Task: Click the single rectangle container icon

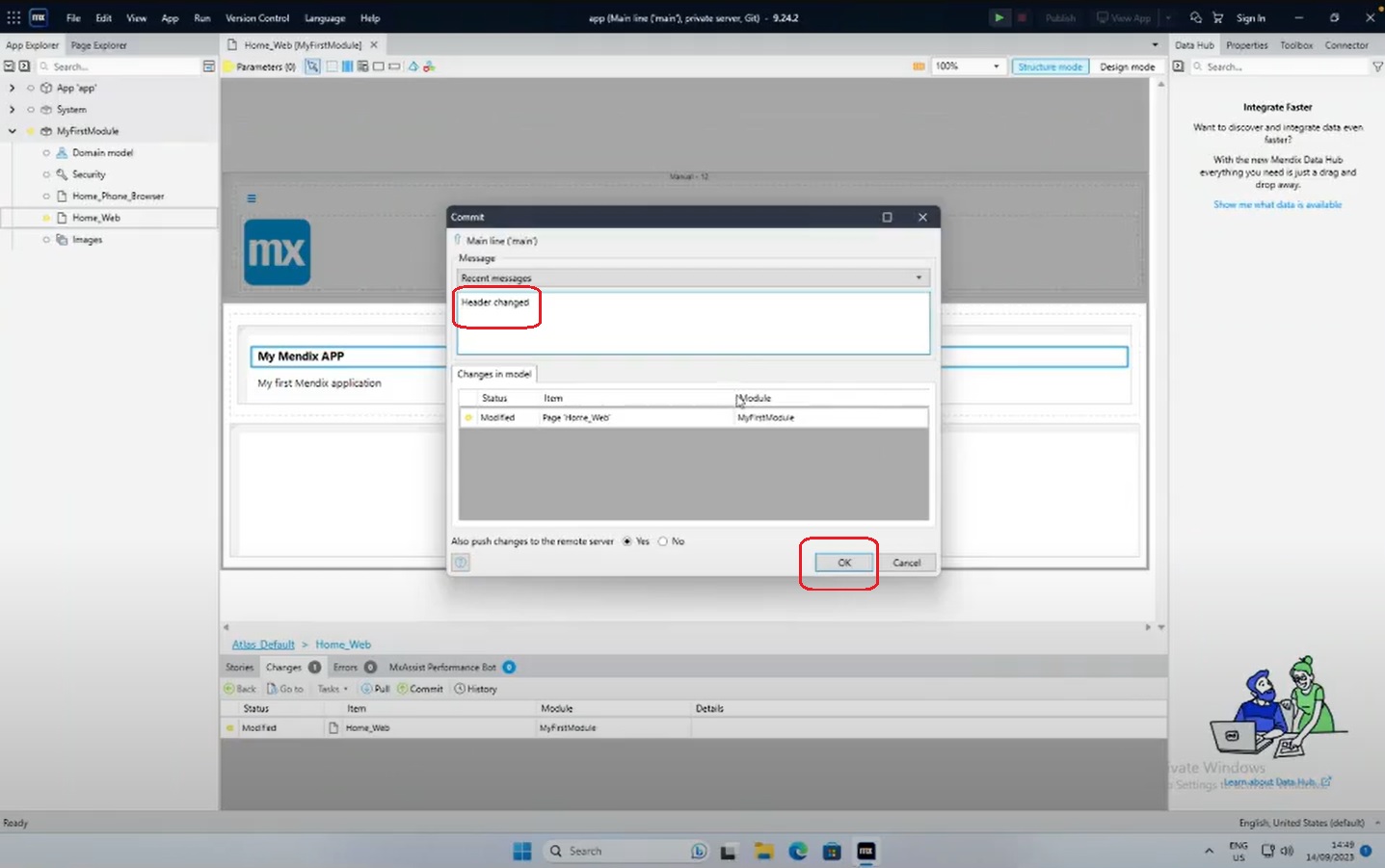Action: [x=379, y=66]
